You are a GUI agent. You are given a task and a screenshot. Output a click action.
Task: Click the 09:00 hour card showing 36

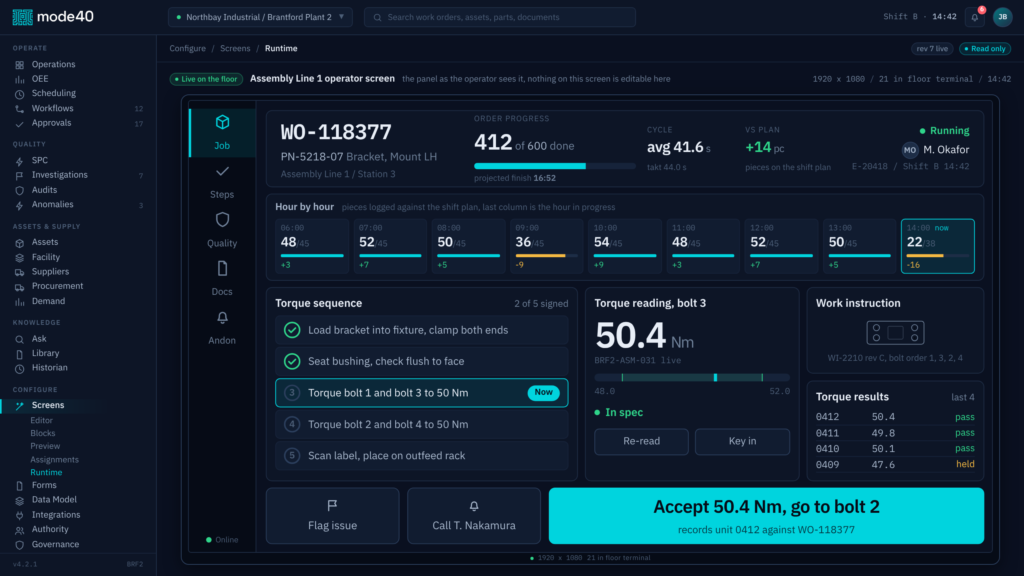click(547, 246)
